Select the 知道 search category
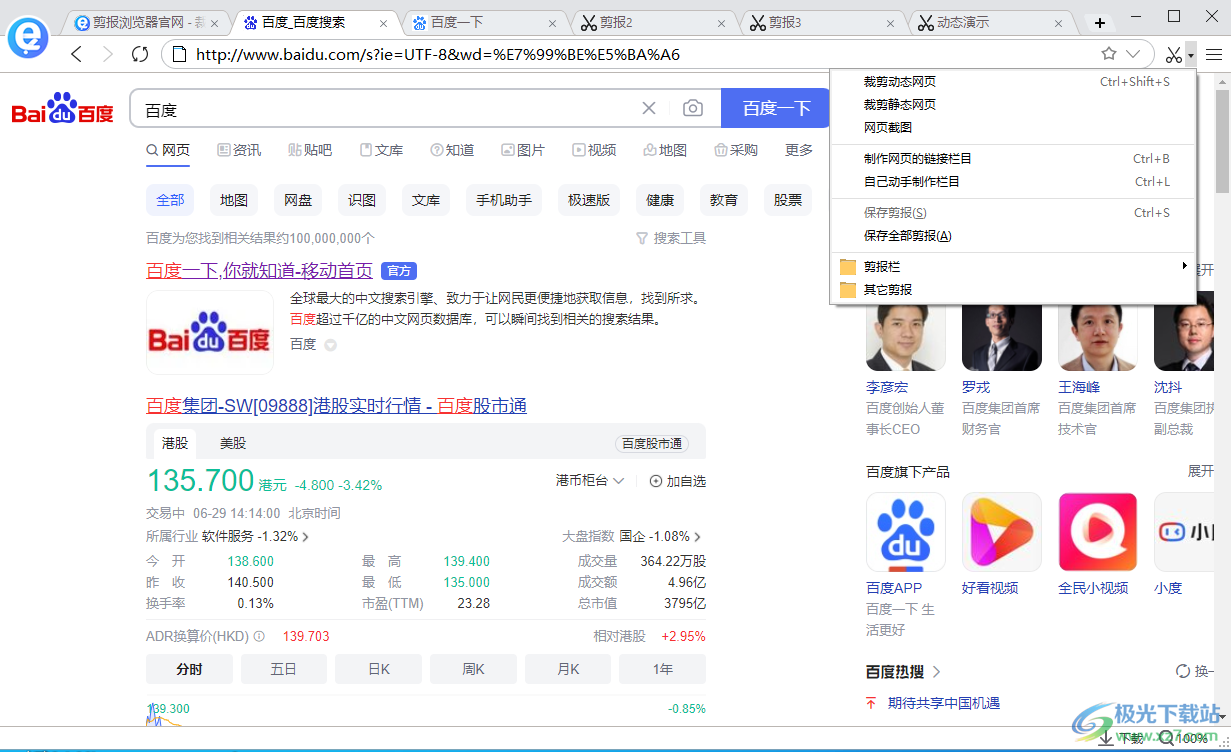Image resolution: width=1231 pixels, height=752 pixels. [452, 150]
